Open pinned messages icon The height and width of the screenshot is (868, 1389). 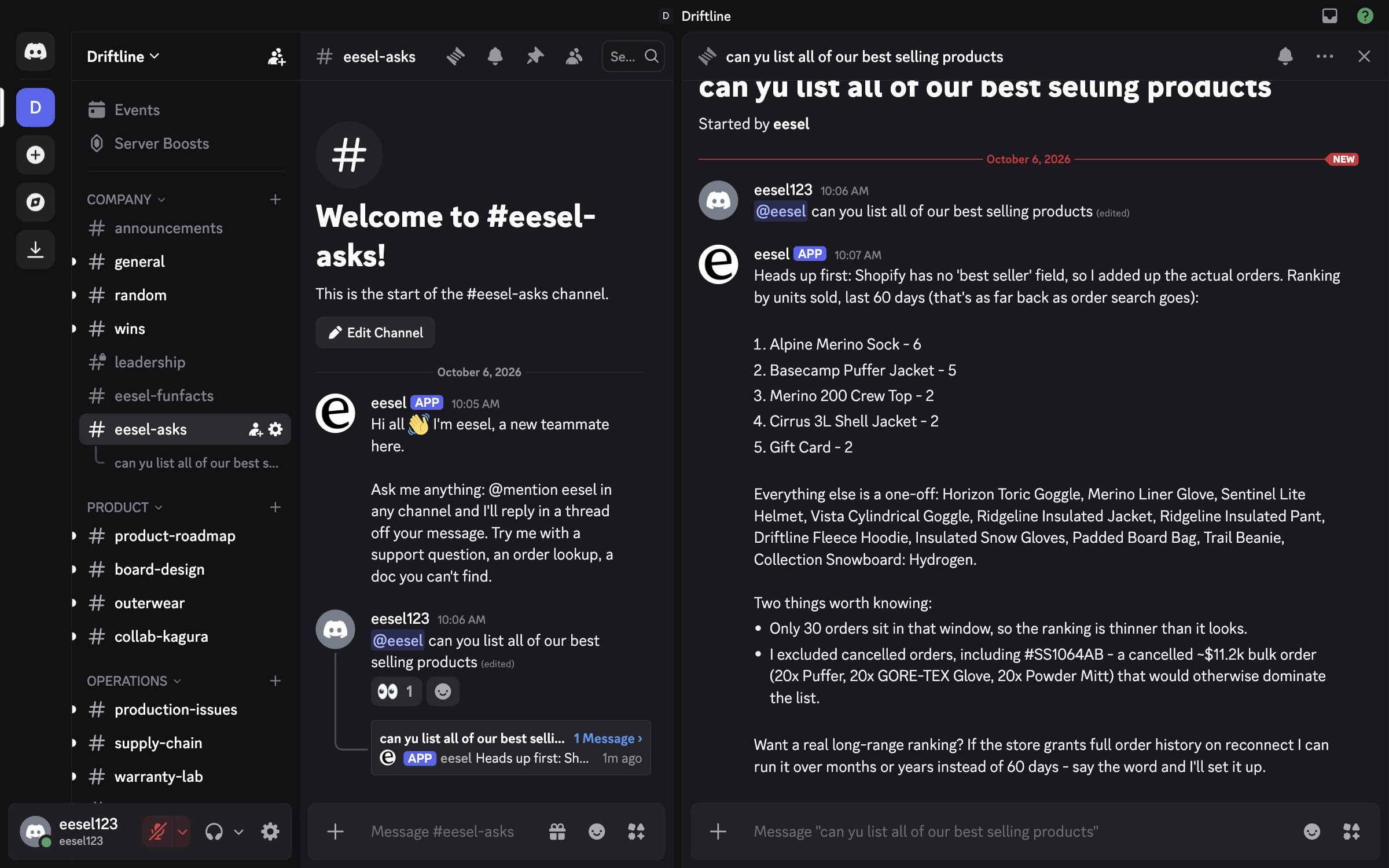535,57
